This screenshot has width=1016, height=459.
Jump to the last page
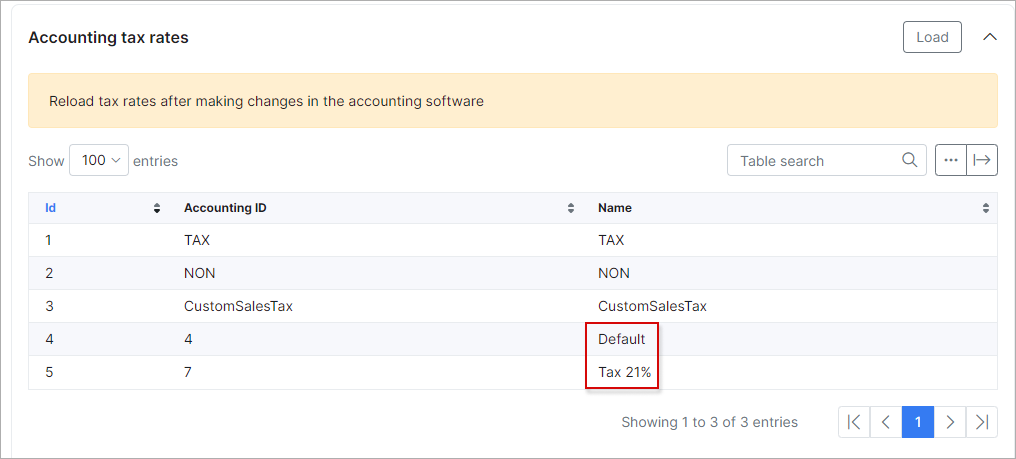click(x=982, y=422)
